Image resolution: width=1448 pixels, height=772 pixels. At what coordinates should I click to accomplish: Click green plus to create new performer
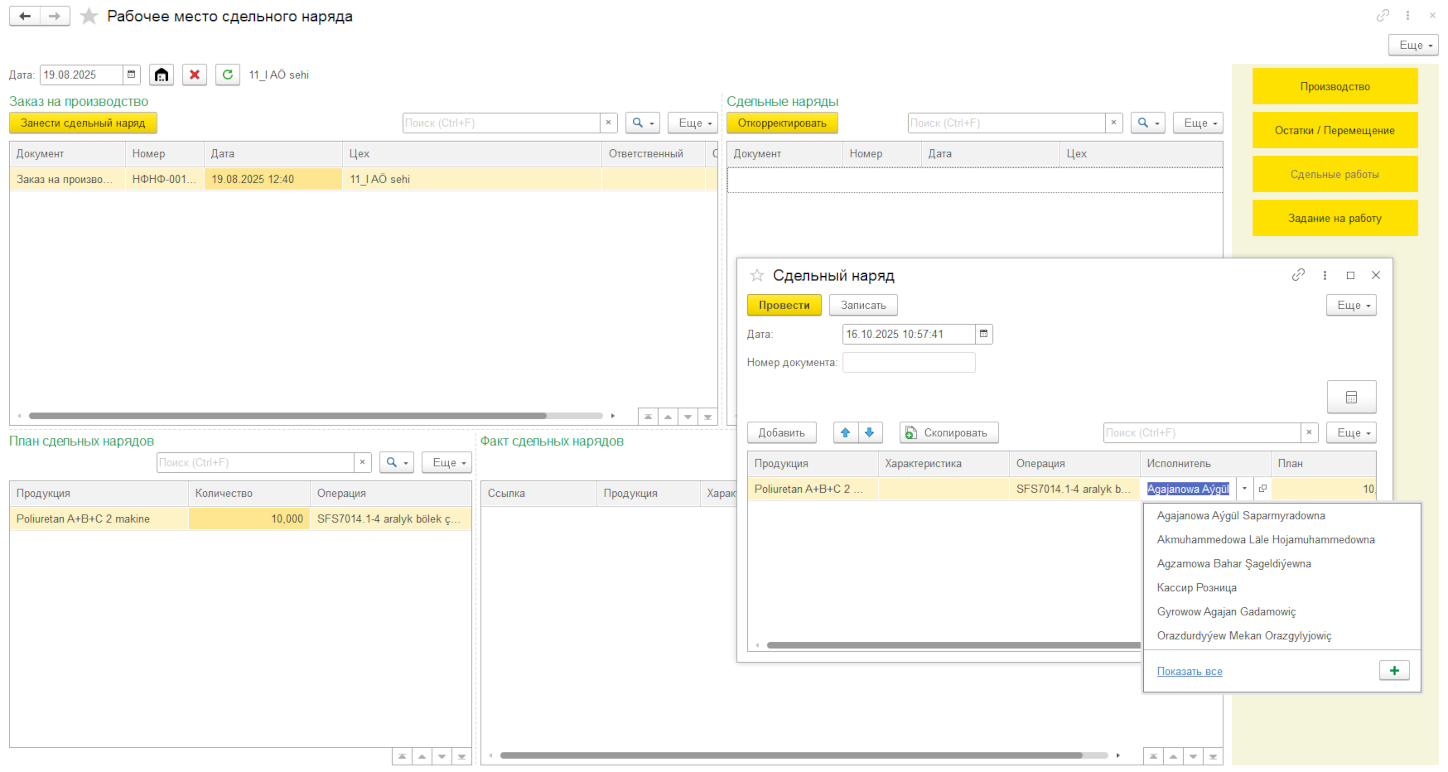(1394, 671)
